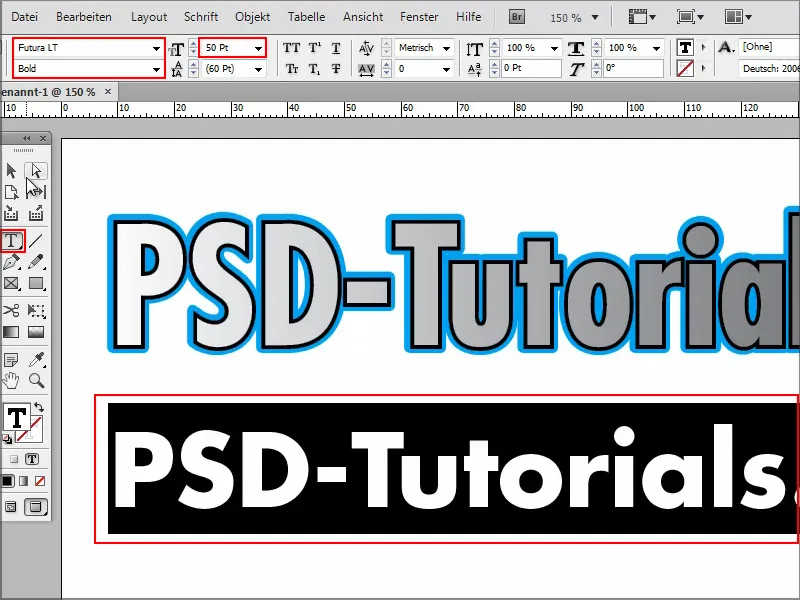This screenshot has height=600, width=800.
Task: Select the Direct Selection tool
Action: click(x=36, y=170)
